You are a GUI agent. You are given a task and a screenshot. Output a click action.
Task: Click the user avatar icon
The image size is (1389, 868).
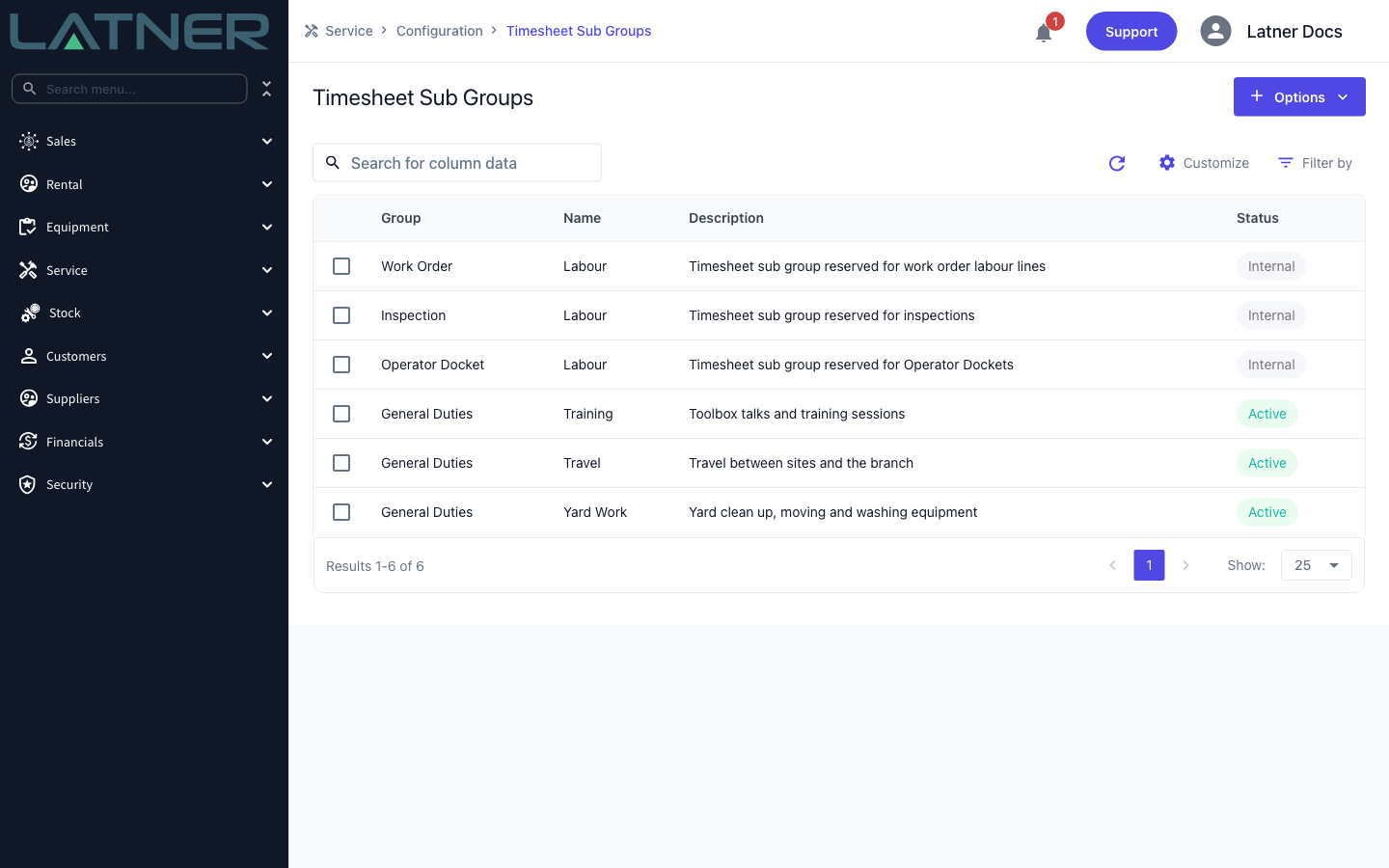click(1215, 31)
